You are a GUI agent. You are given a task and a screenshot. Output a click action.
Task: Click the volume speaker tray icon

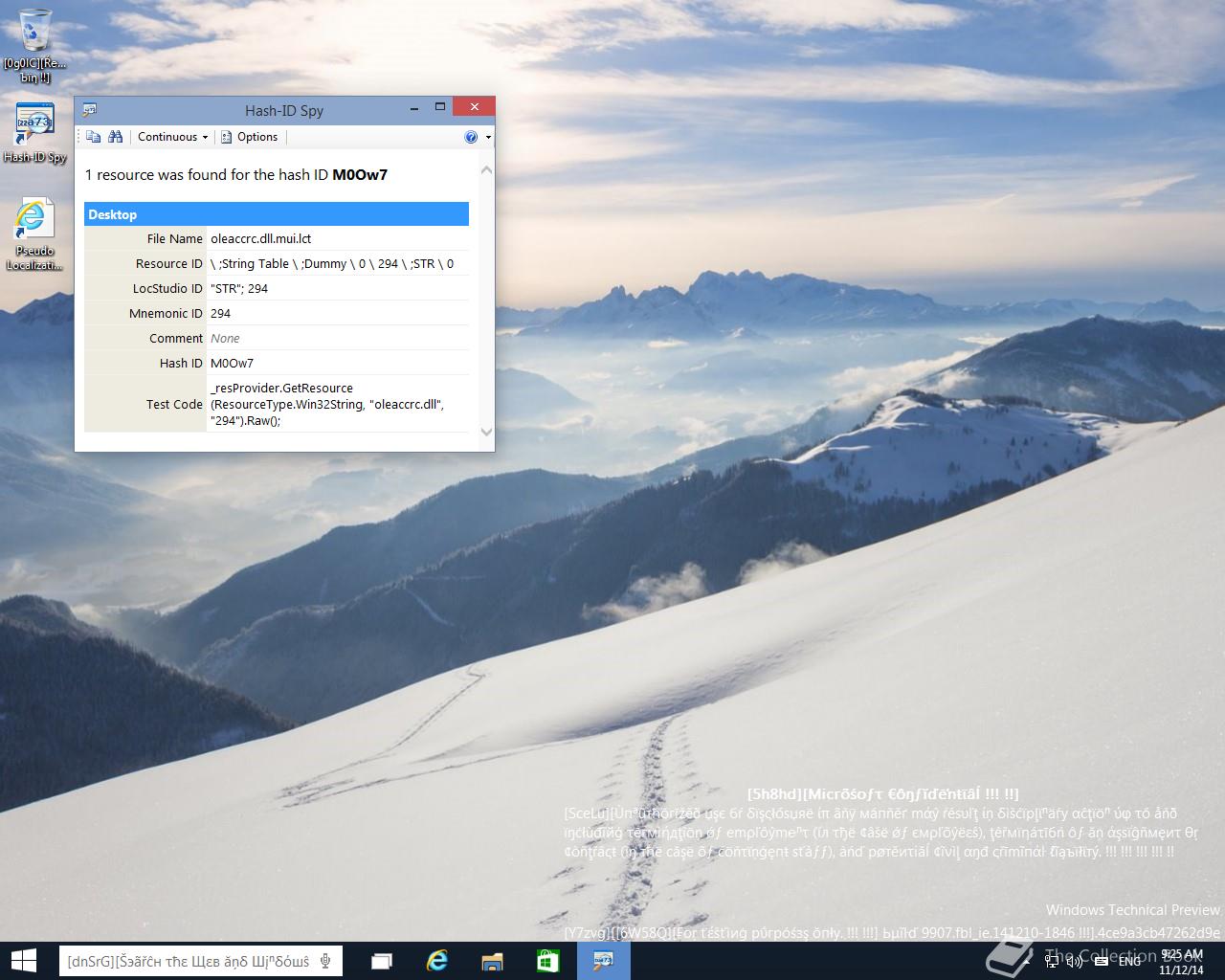[1073, 960]
